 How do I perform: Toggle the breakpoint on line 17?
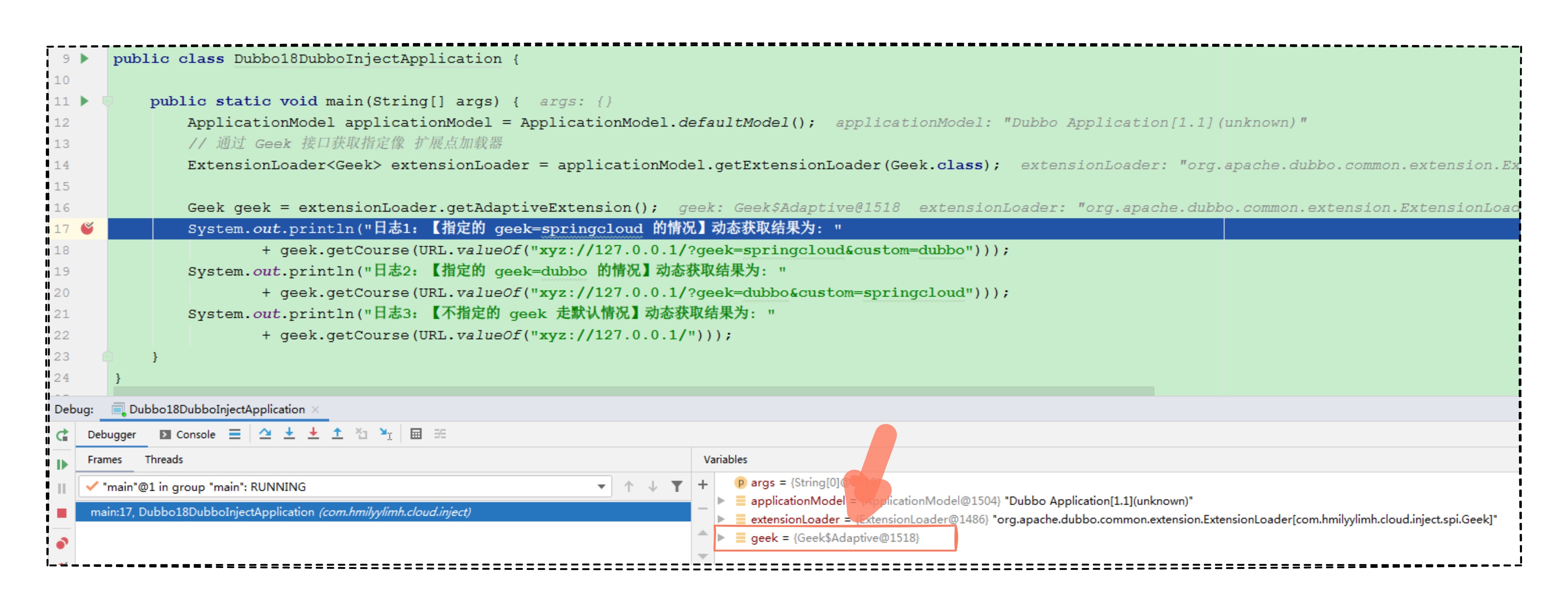tap(88, 229)
